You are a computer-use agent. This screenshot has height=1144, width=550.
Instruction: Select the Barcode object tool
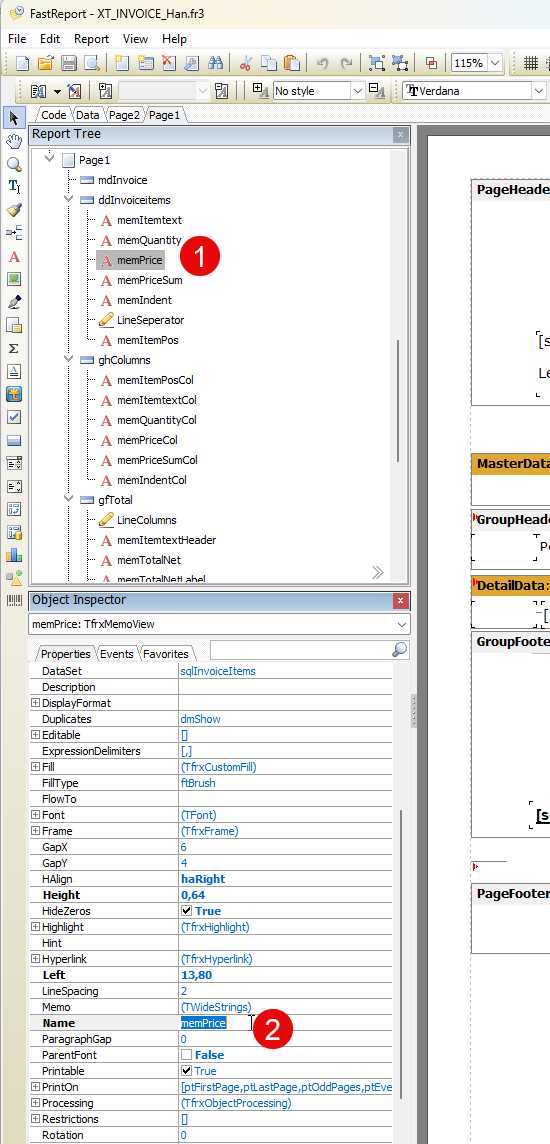click(x=14, y=600)
